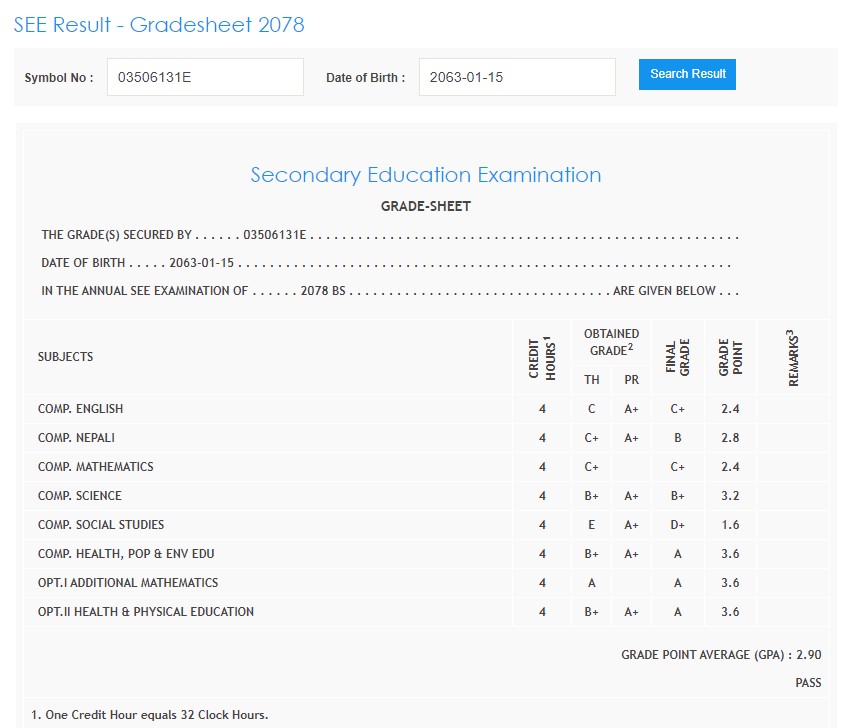The width and height of the screenshot is (867, 728).
Task: Click the PASS result text
Action: pyautogui.click(x=808, y=683)
